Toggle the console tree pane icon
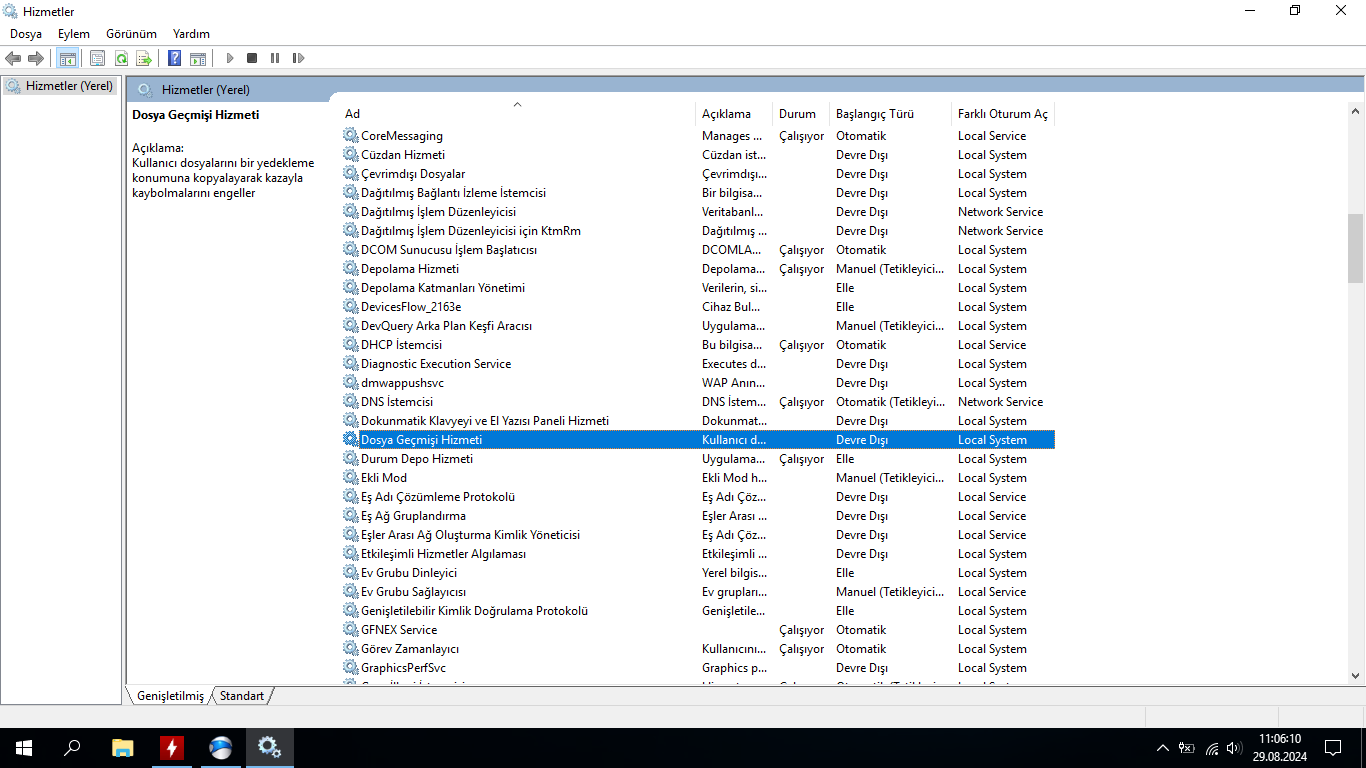The width and height of the screenshot is (1366, 768). (68, 58)
